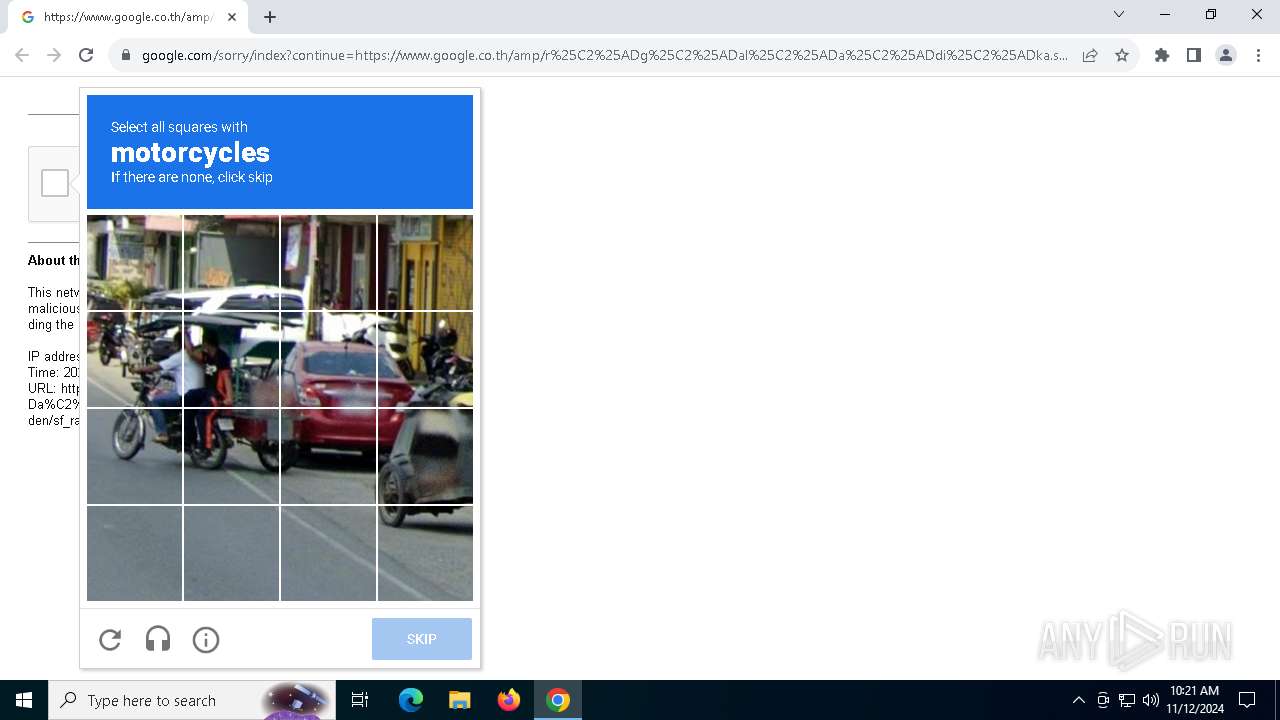The width and height of the screenshot is (1280, 720).
Task: Reload a new captcha challenge
Action: [x=110, y=639]
